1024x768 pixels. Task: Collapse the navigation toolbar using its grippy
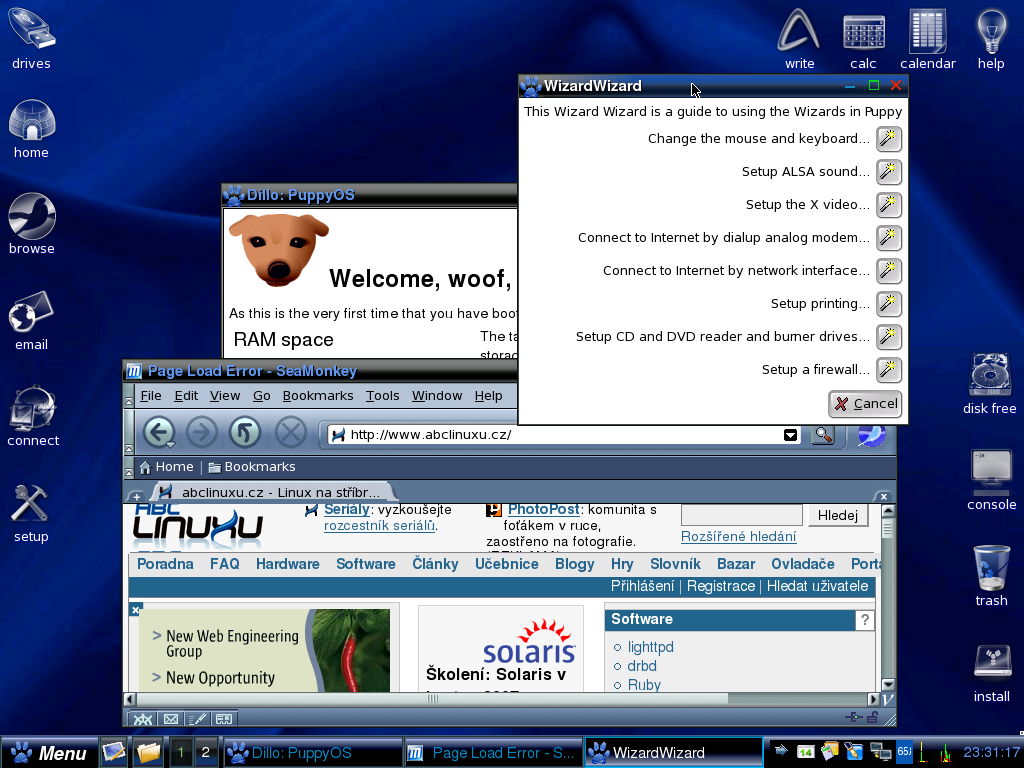click(x=129, y=433)
